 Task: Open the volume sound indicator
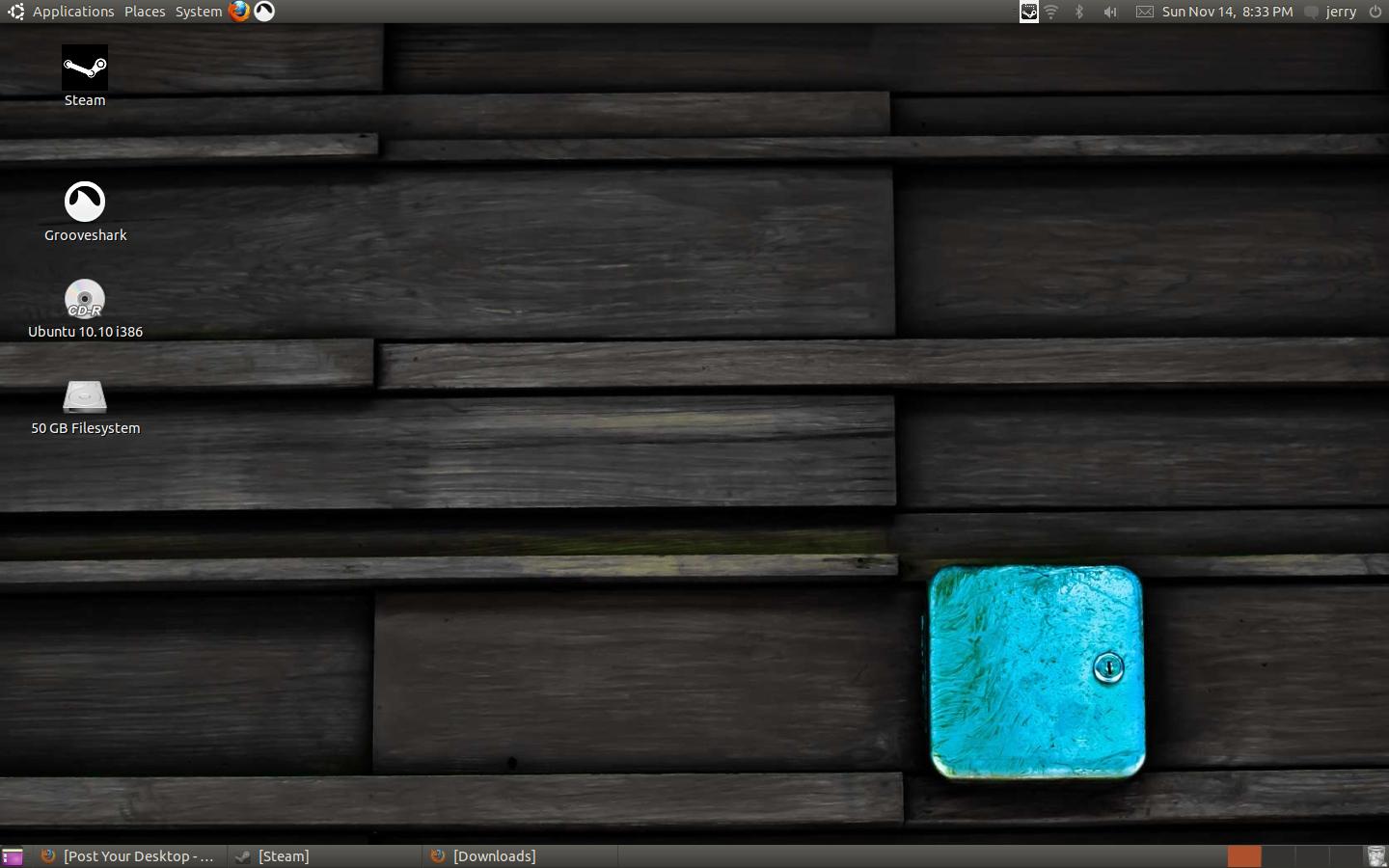1110,12
